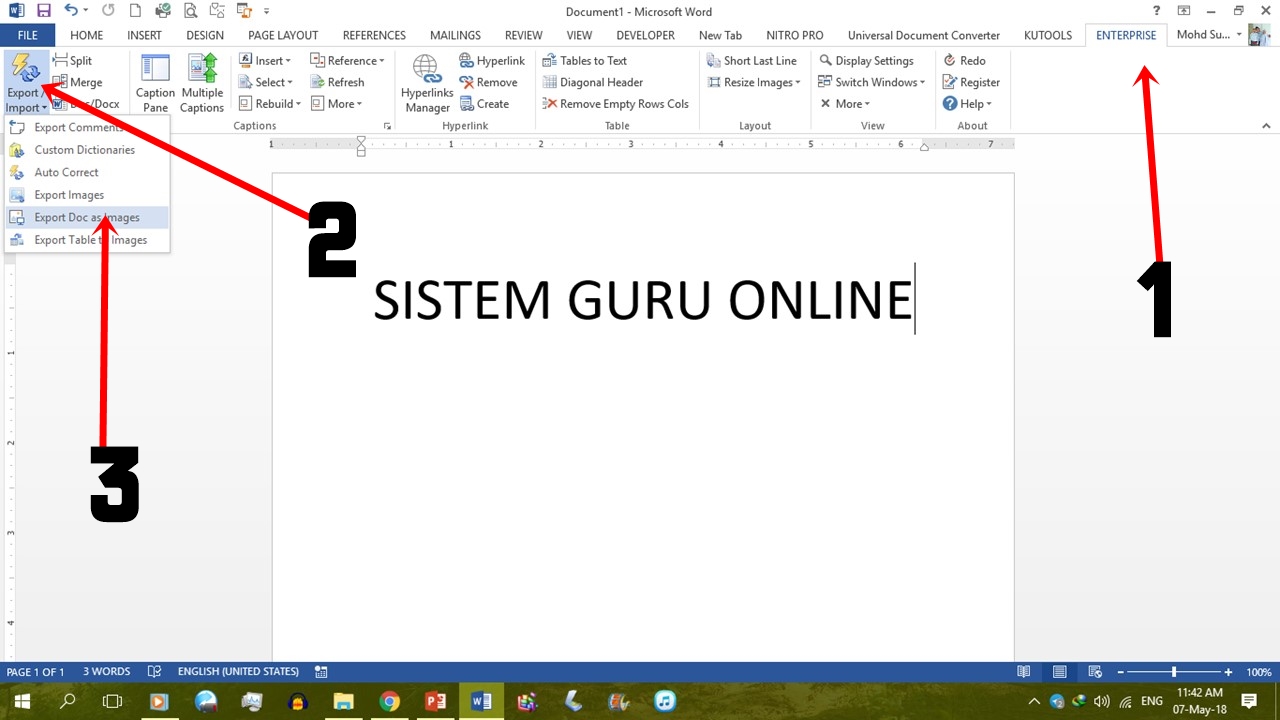The image size is (1280, 720).
Task: Click proofing errors icon in status bar
Action: pos(154,672)
